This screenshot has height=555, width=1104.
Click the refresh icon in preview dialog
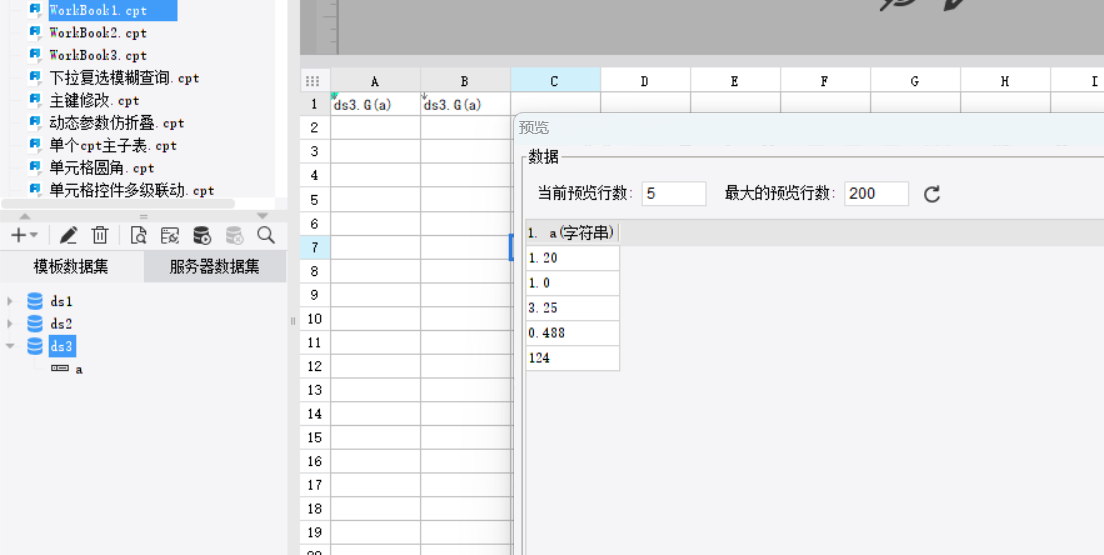(932, 194)
